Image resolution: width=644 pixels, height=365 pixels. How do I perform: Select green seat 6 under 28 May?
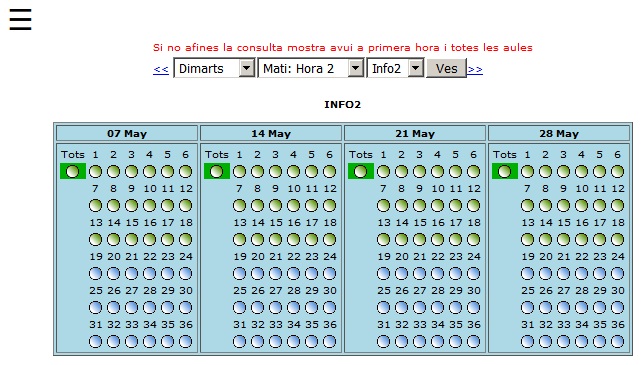click(x=617, y=172)
